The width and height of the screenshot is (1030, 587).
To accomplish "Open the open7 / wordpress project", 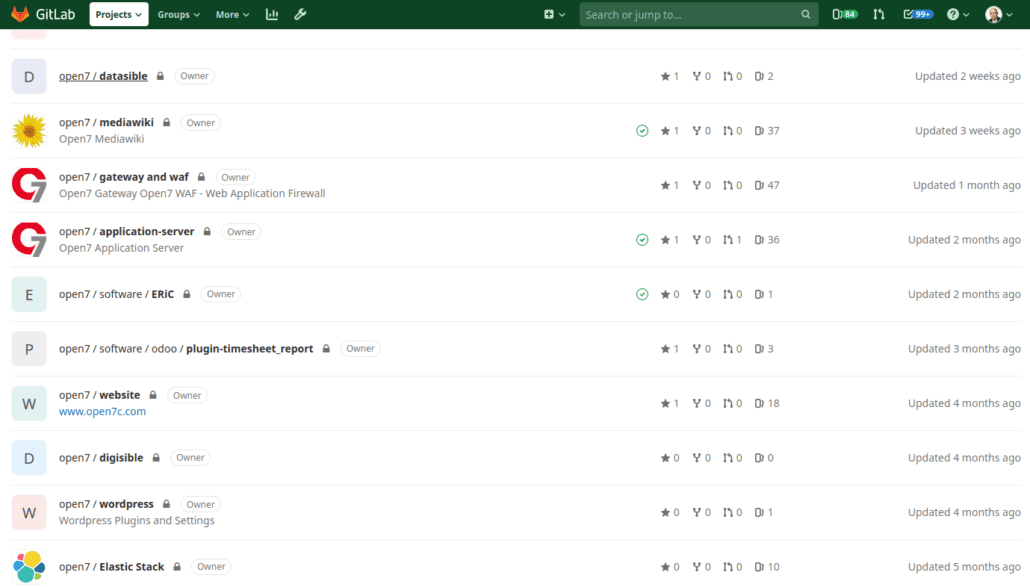I will click(x=106, y=504).
